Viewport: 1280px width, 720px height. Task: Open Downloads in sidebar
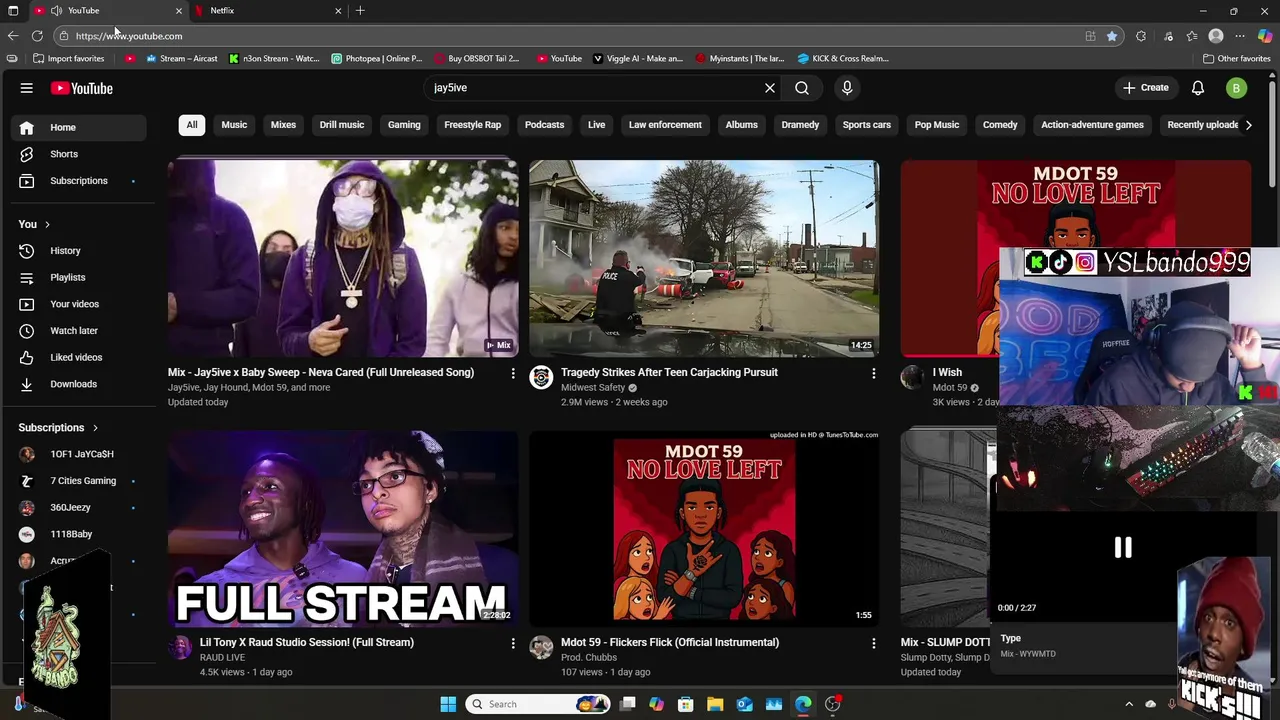(x=80, y=384)
